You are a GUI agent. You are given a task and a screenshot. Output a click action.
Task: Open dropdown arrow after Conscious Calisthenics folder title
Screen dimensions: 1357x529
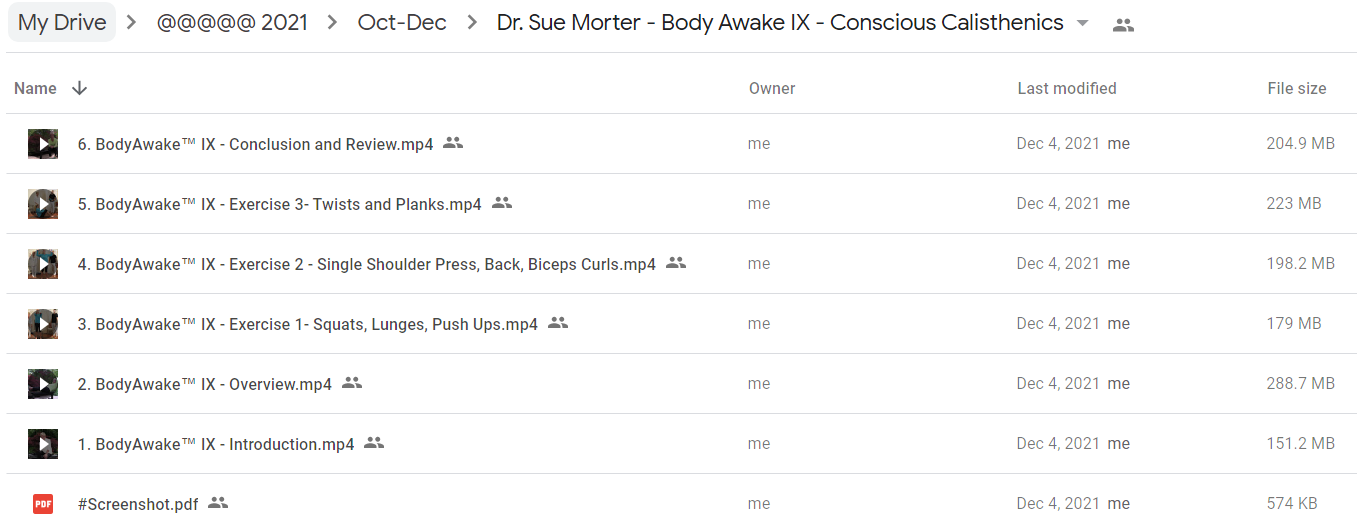(x=1082, y=24)
